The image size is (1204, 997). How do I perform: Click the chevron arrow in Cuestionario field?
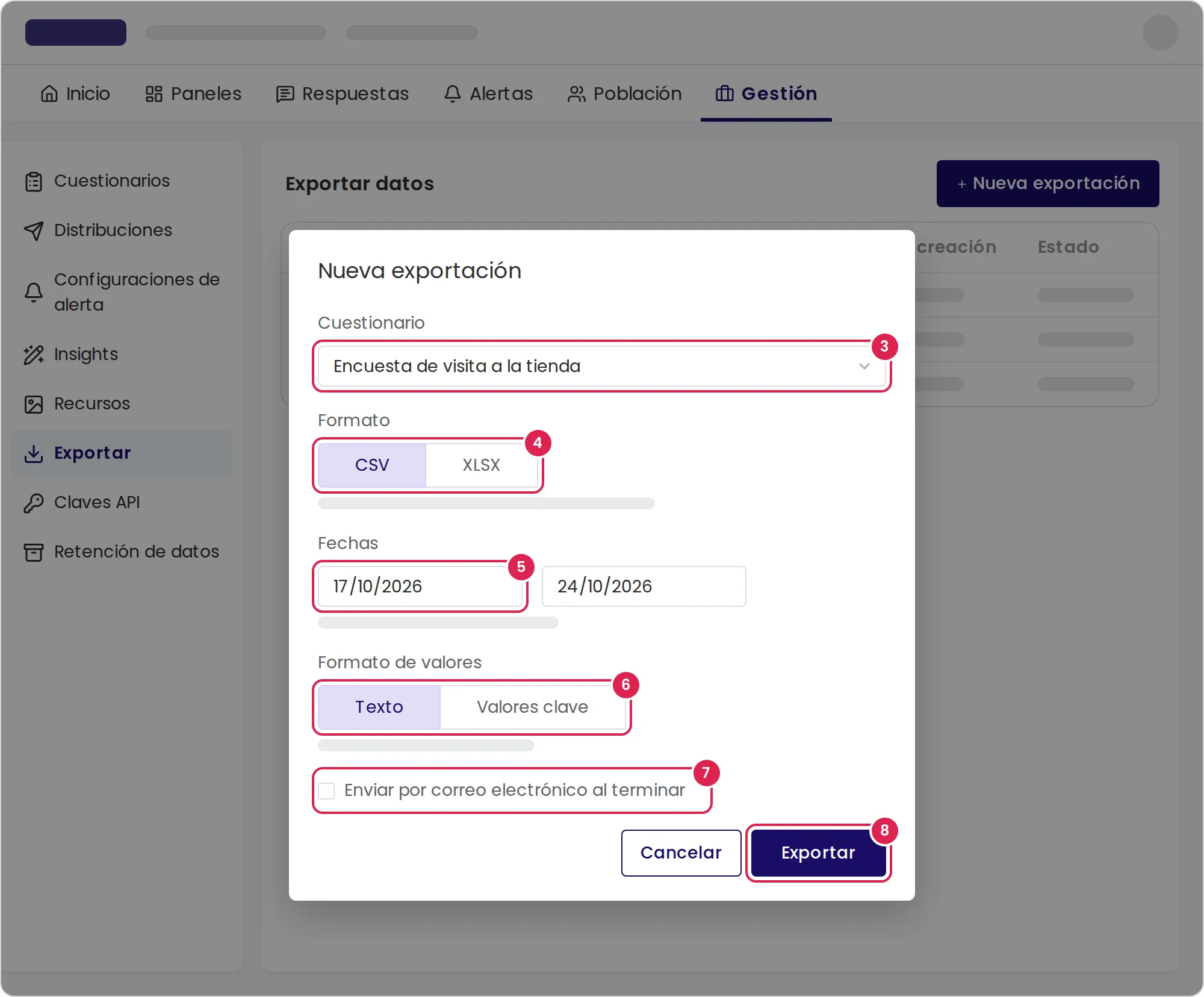click(x=864, y=366)
